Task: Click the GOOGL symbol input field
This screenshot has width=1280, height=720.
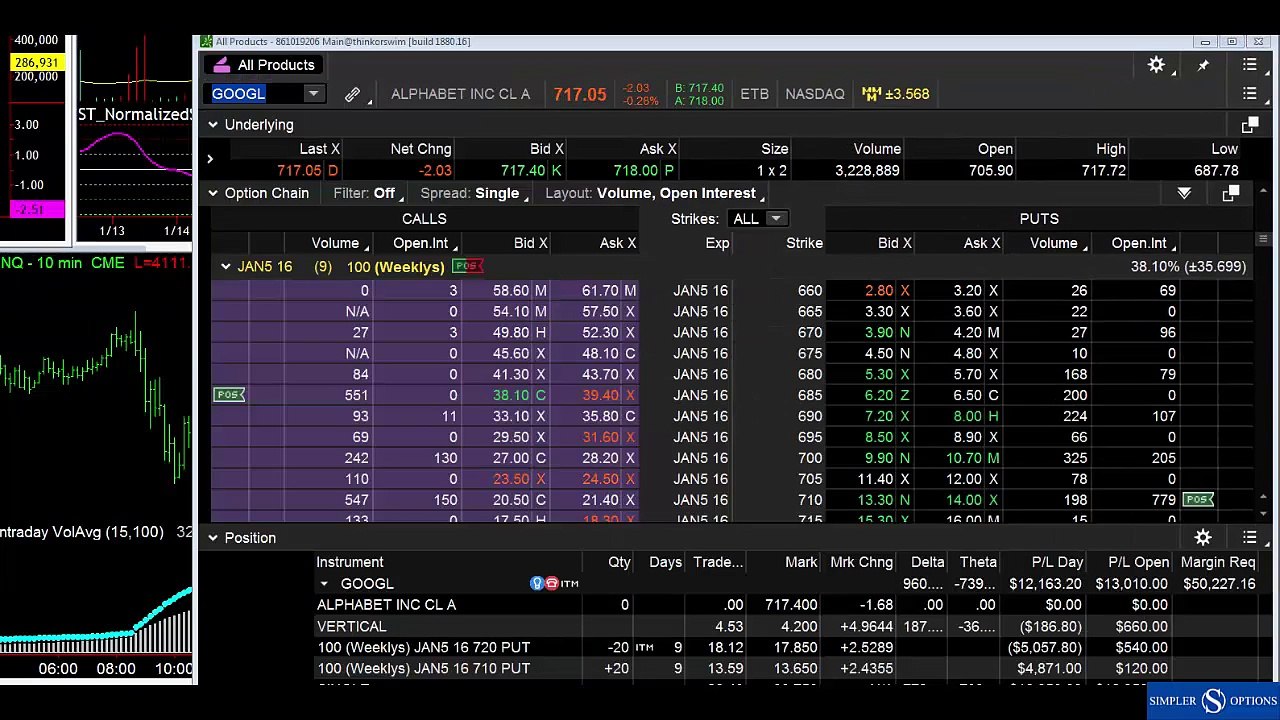Action: tap(256, 94)
